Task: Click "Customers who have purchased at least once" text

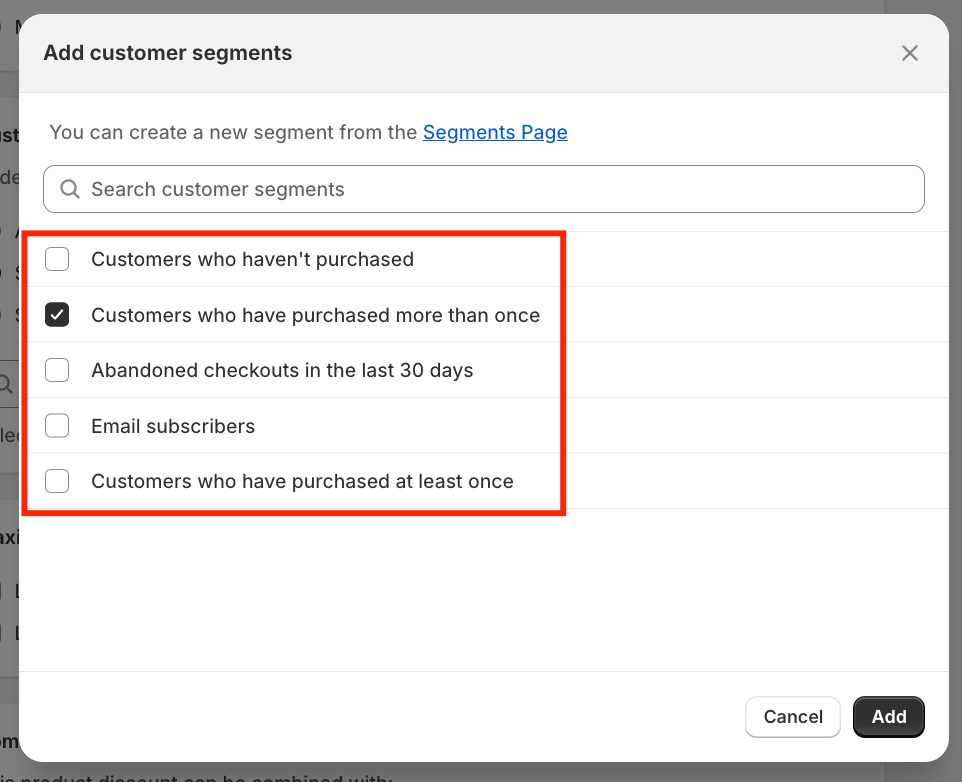Action: click(302, 481)
